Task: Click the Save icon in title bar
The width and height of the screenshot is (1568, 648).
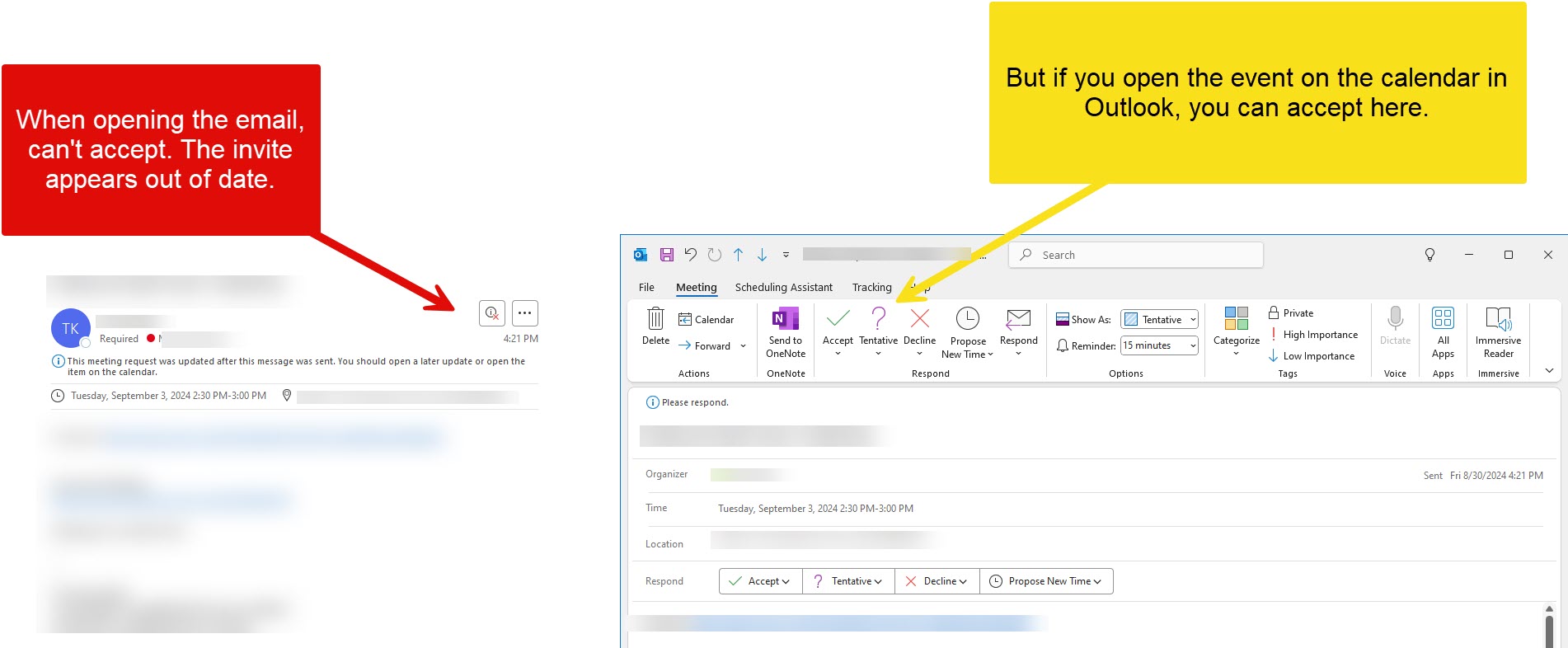Action: pyautogui.click(x=667, y=255)
